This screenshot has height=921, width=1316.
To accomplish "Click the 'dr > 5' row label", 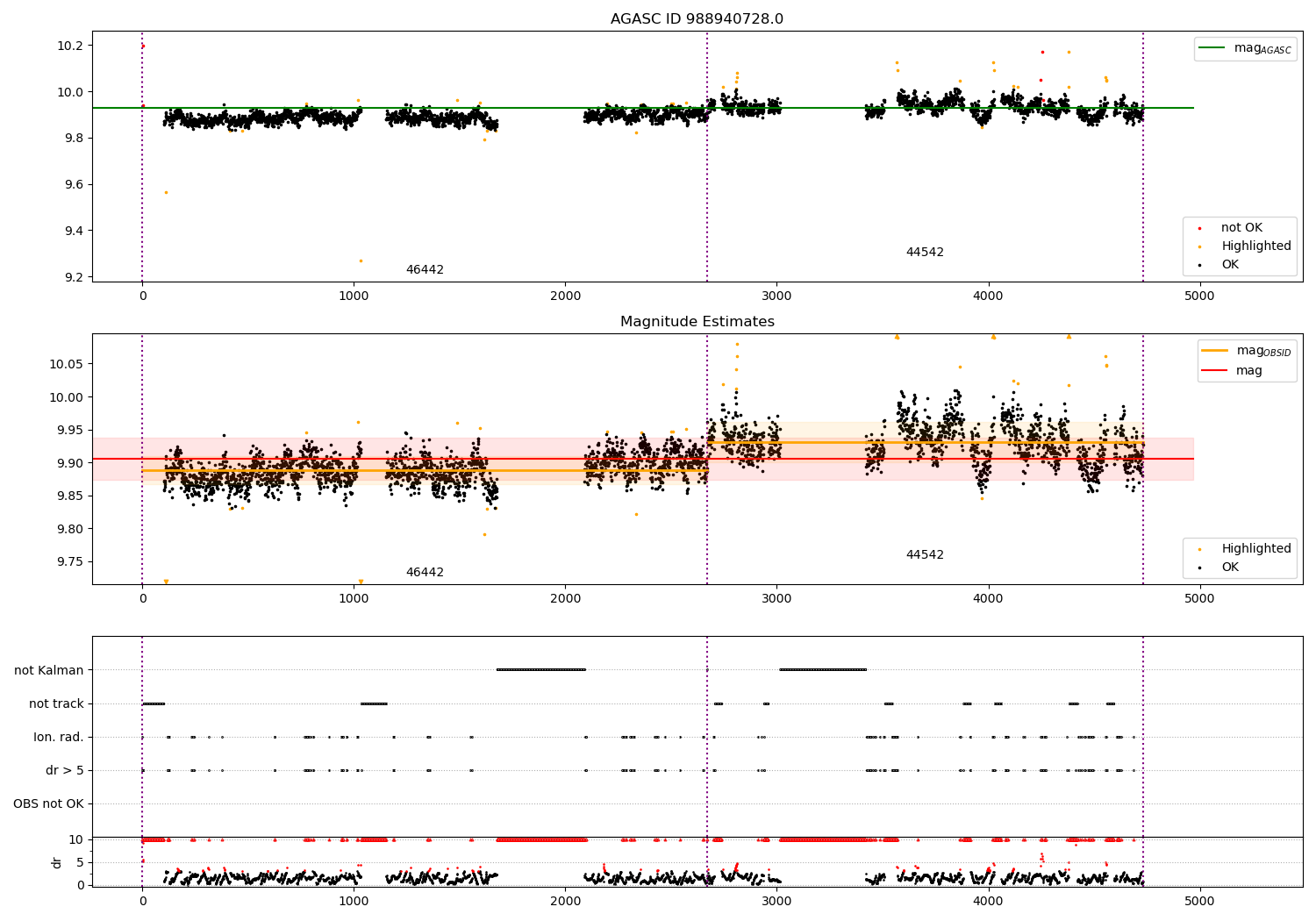I will tap(65, 771).
